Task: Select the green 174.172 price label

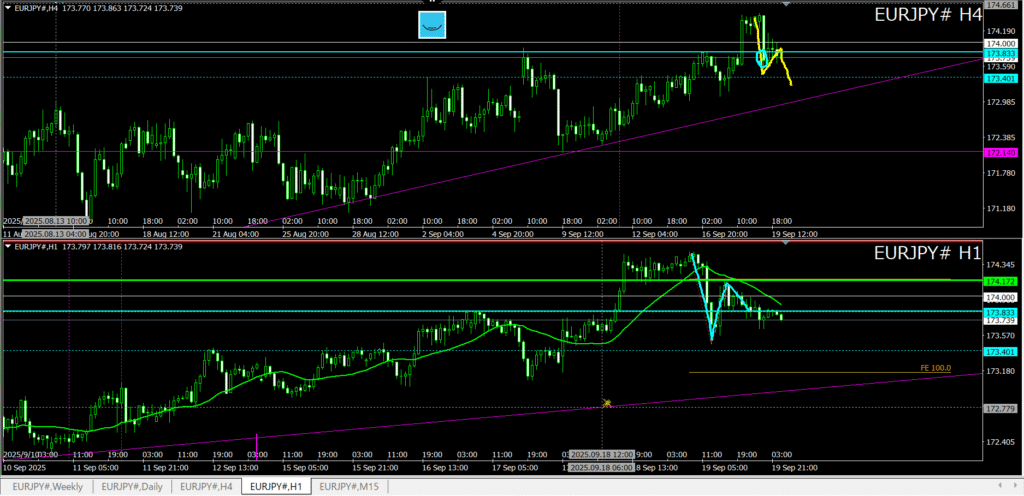Action: [x=1000, y=281]
